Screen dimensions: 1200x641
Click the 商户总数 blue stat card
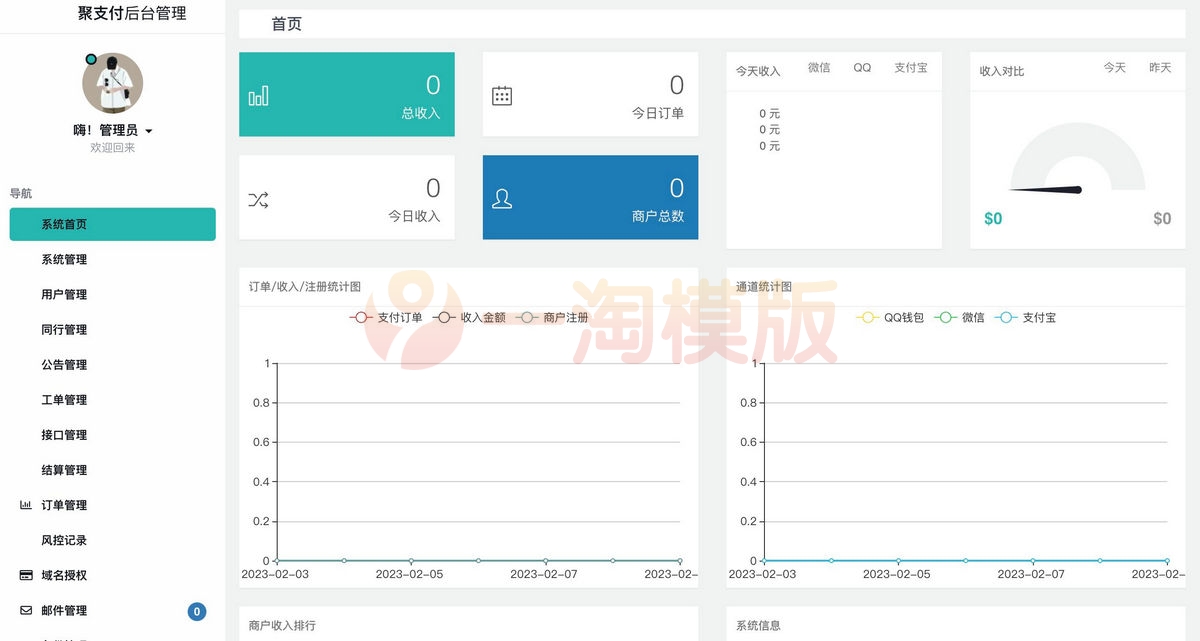(x=591, y=198)
